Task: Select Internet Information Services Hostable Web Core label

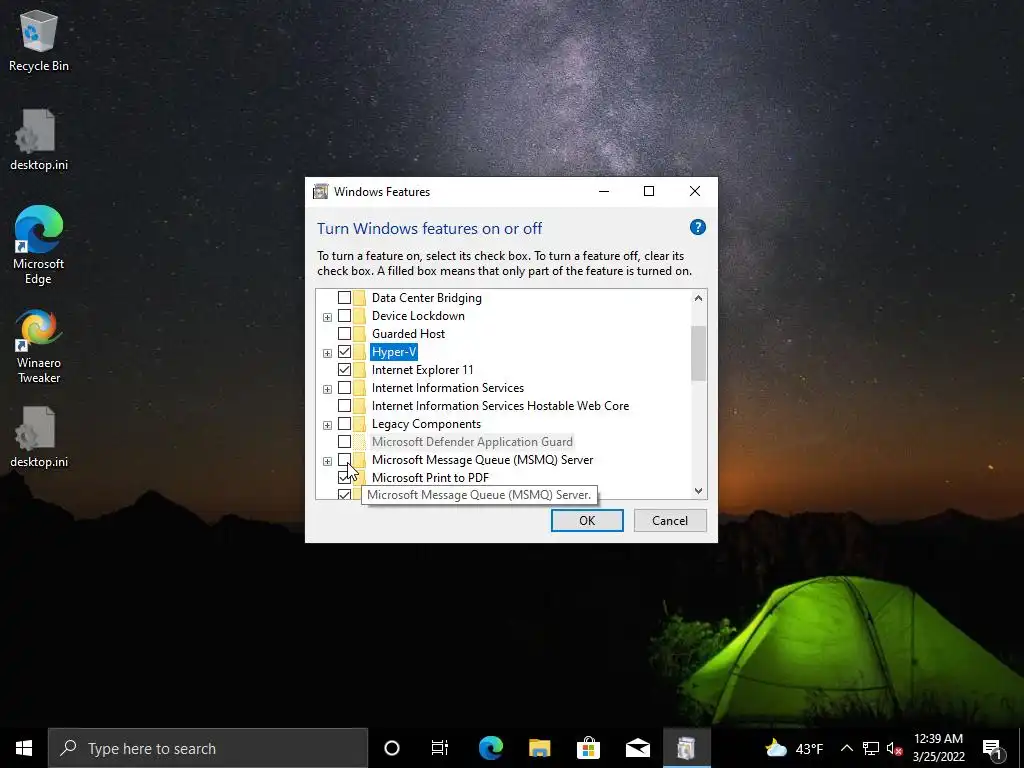Action: pyautogui.click(x=500, y=406)
